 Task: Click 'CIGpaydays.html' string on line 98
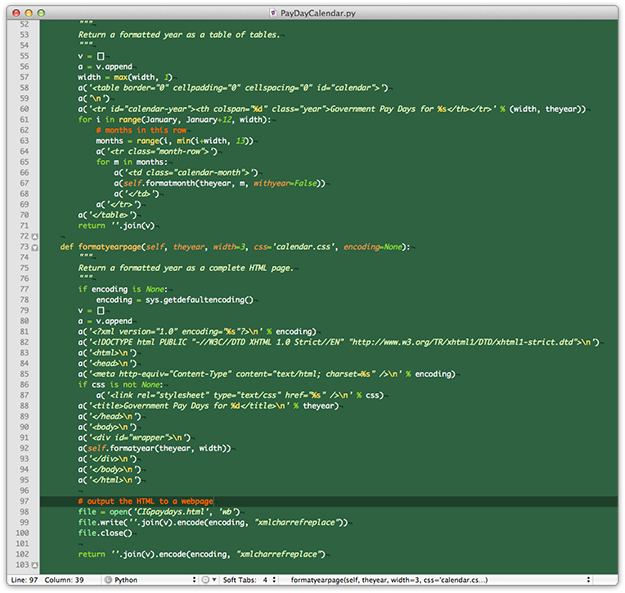click(x=171, y=512)
